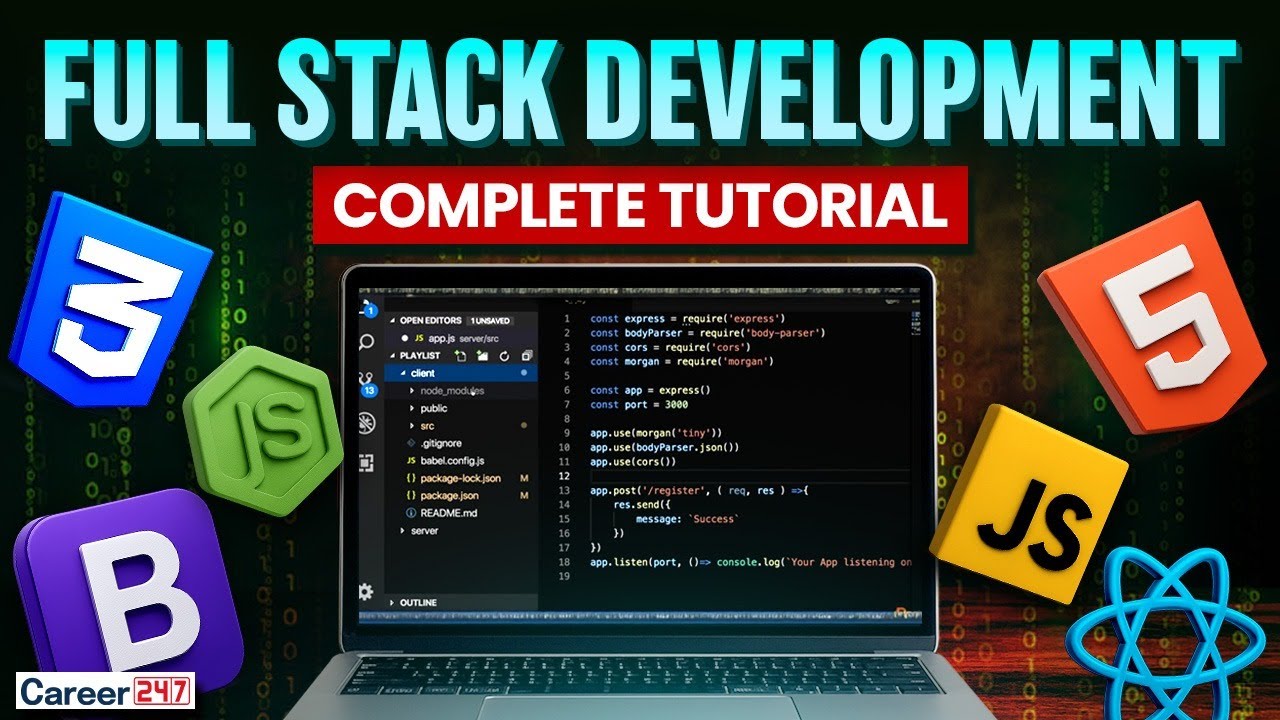Open the package-lock.json file

(461, 478)
